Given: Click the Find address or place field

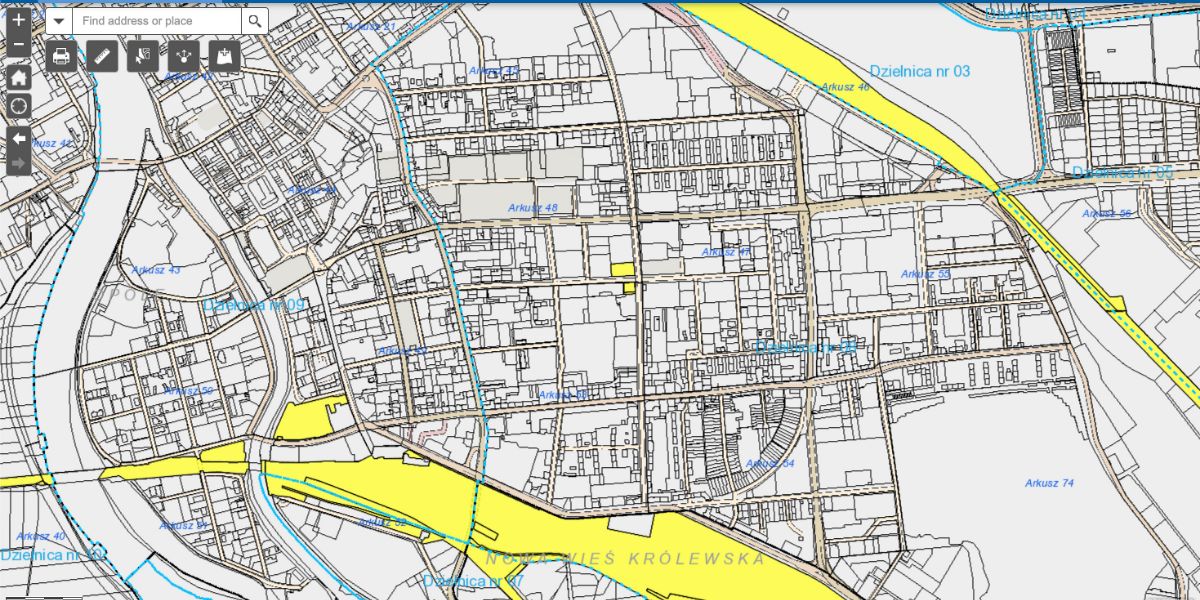Looking at the screenshot, I should (157, 21).
